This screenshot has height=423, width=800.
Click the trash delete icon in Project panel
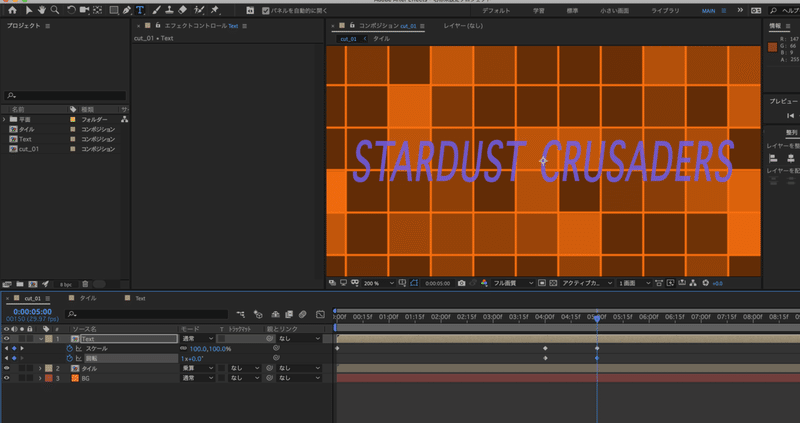click(x=85, y=284)
